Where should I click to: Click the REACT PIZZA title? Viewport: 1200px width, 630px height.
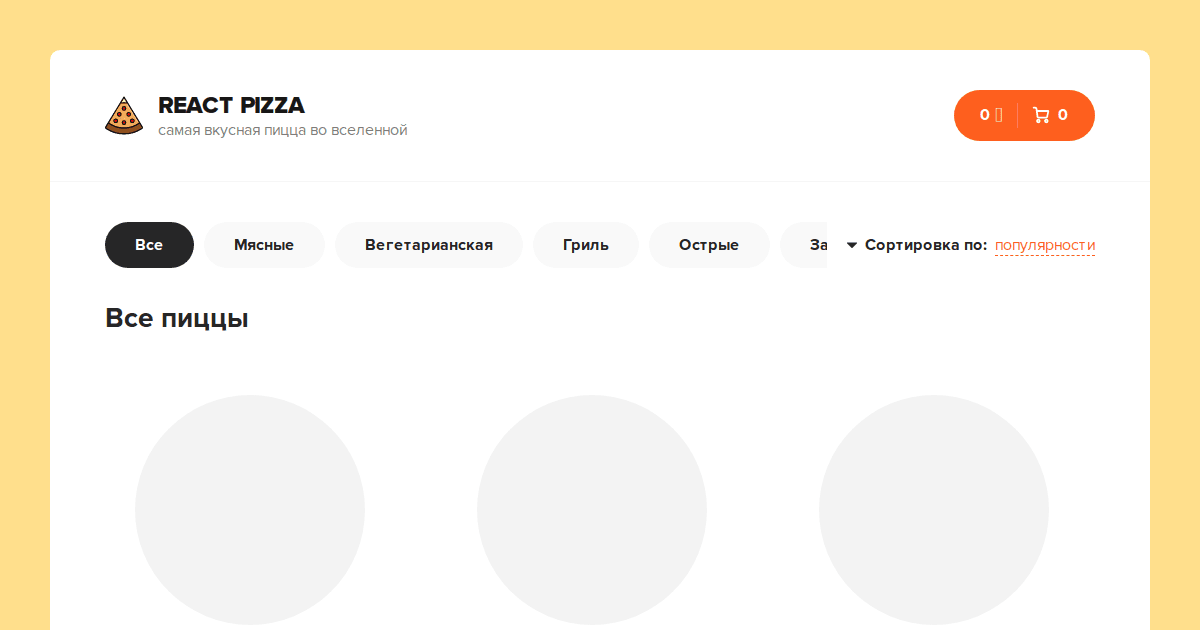231,105
